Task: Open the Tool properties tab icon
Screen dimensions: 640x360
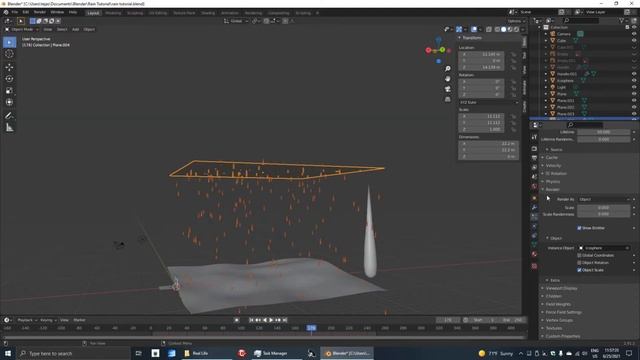Action: point(534,137)
